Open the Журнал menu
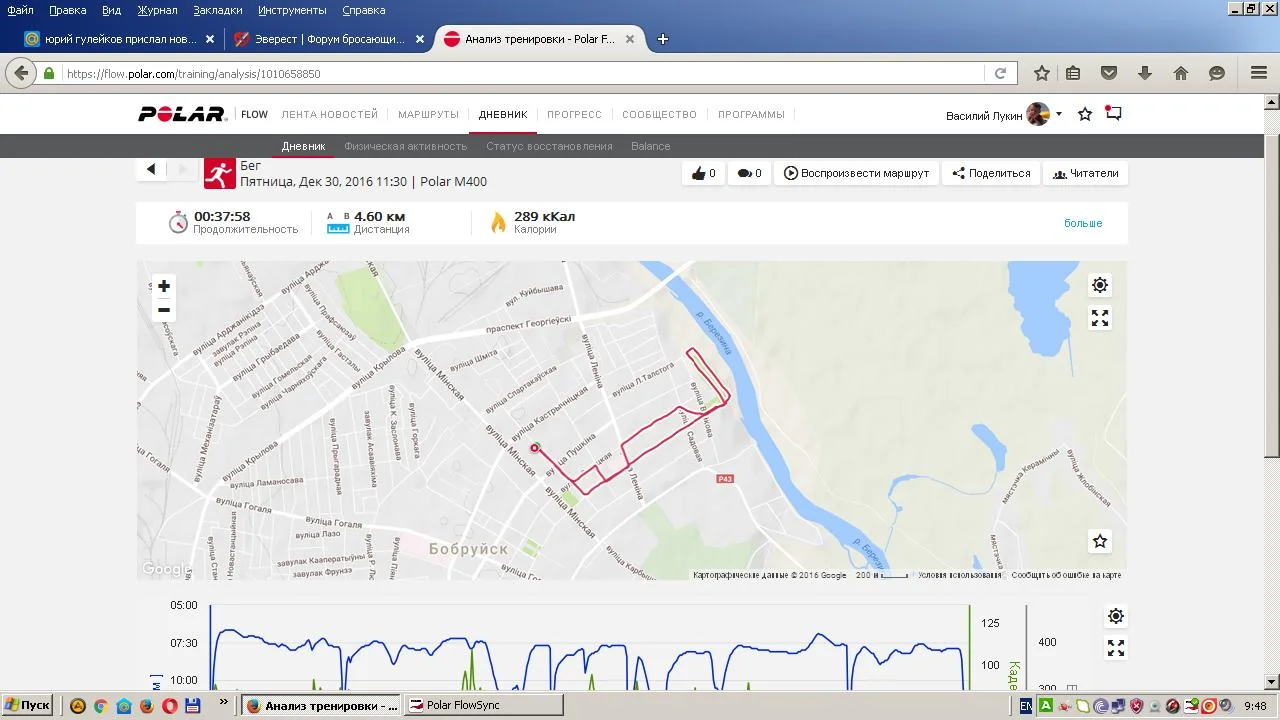Screen dimensions: 1280x720 pos(157,10)
